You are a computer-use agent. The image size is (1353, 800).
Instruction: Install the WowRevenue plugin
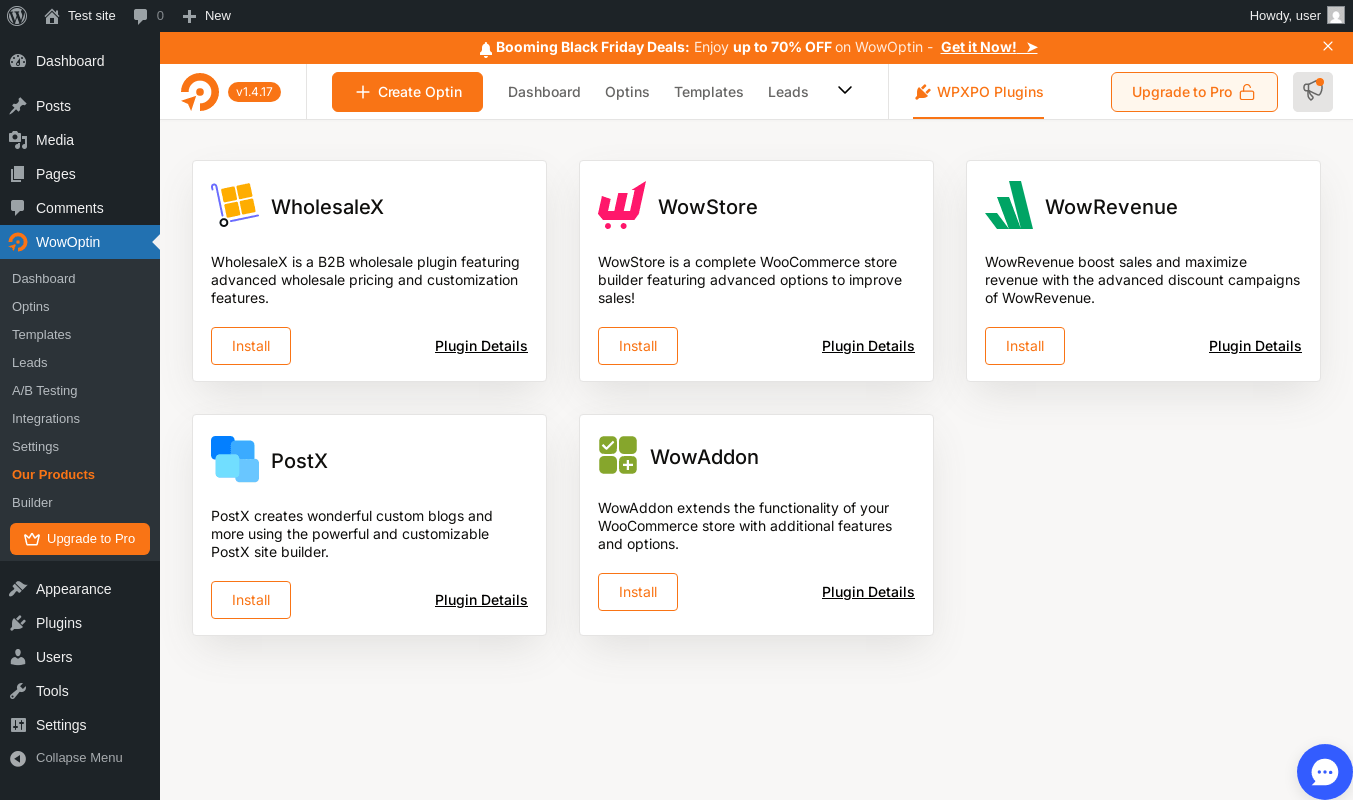[1025, 346]
